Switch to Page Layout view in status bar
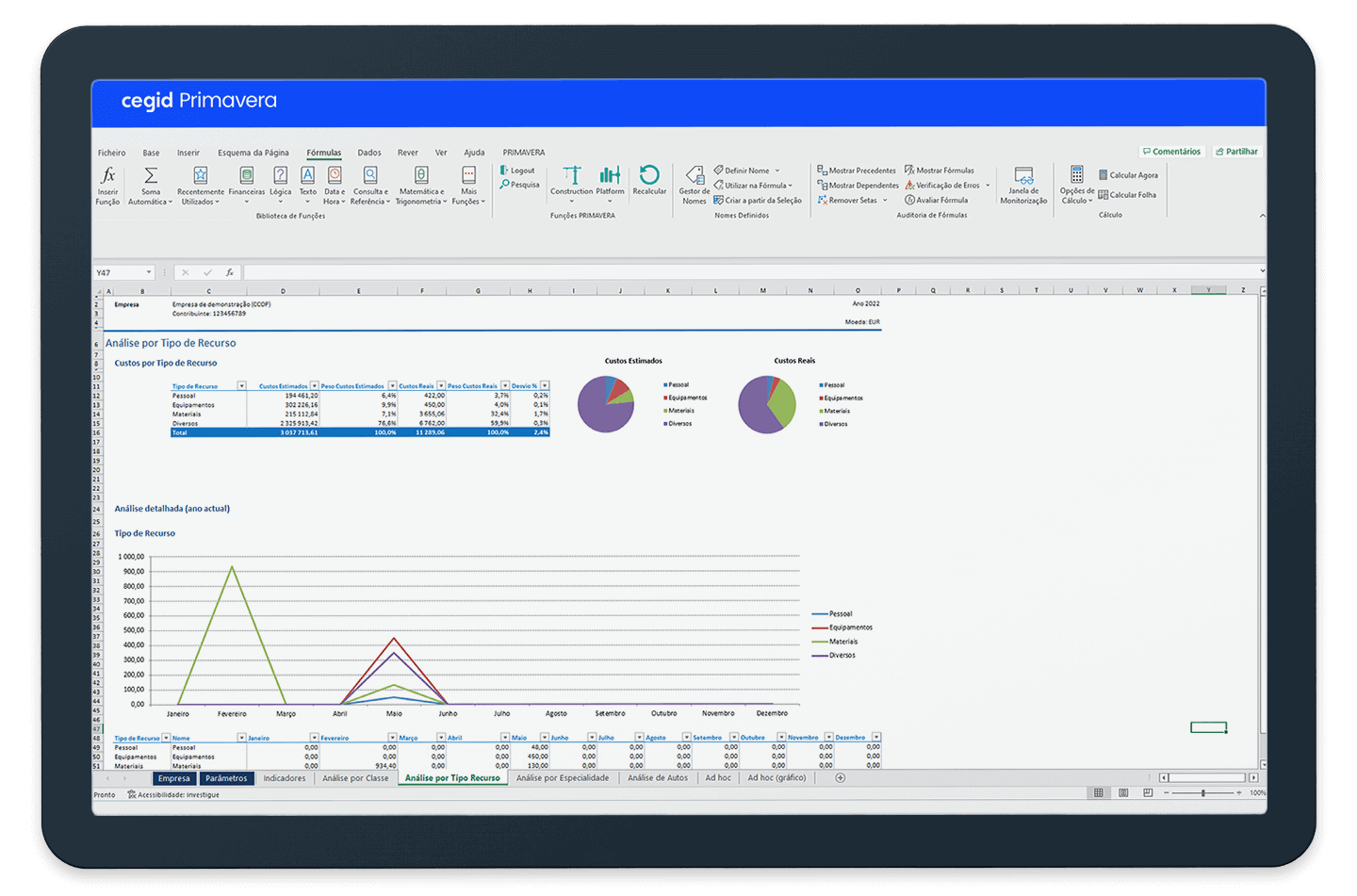 point(1123,793)
